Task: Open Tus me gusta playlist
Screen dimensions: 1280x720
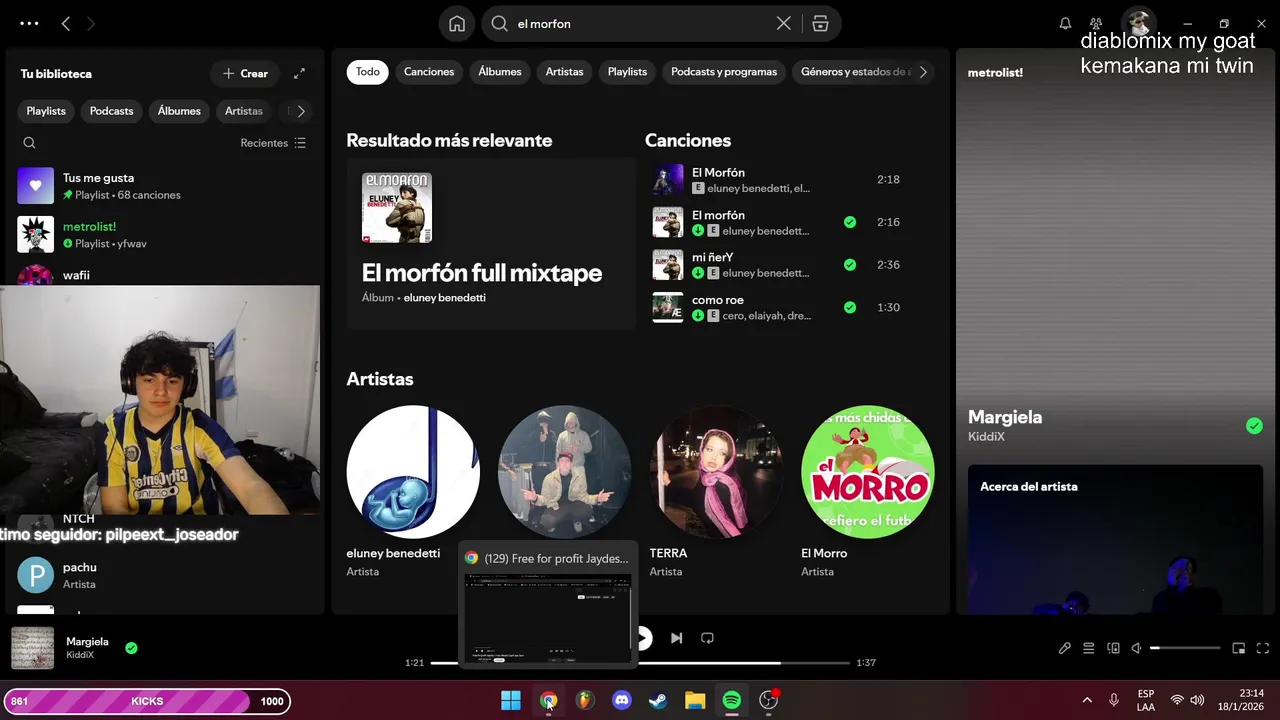Action: coord(165,186)
